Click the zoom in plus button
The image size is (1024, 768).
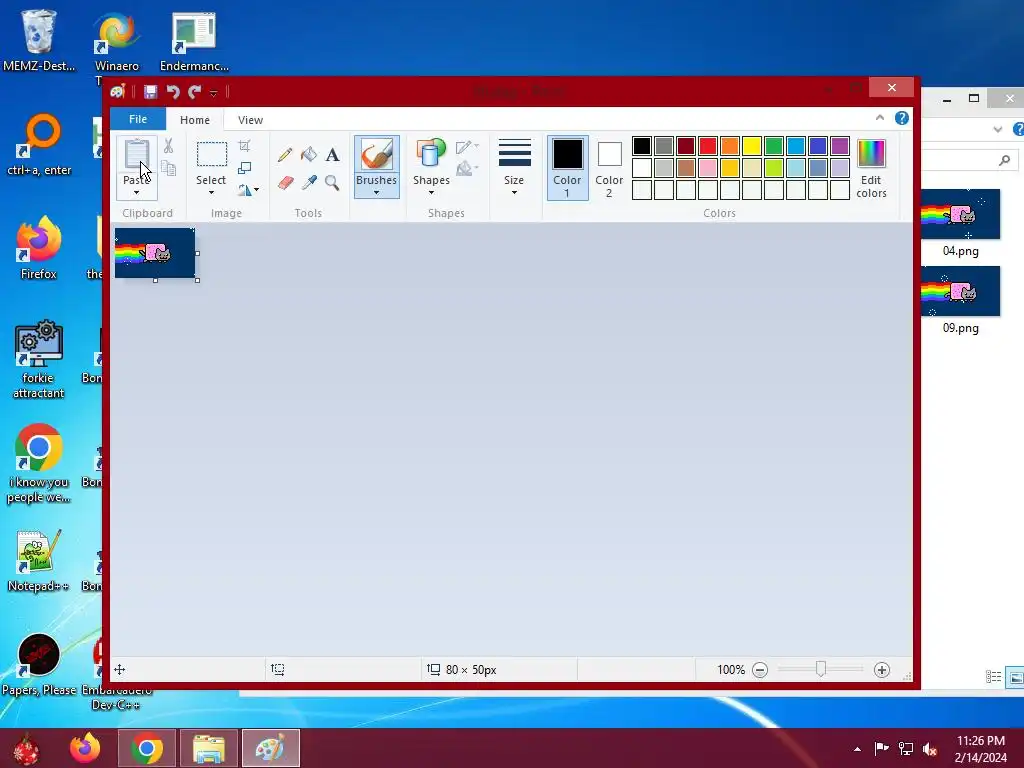tap(882, 670)
